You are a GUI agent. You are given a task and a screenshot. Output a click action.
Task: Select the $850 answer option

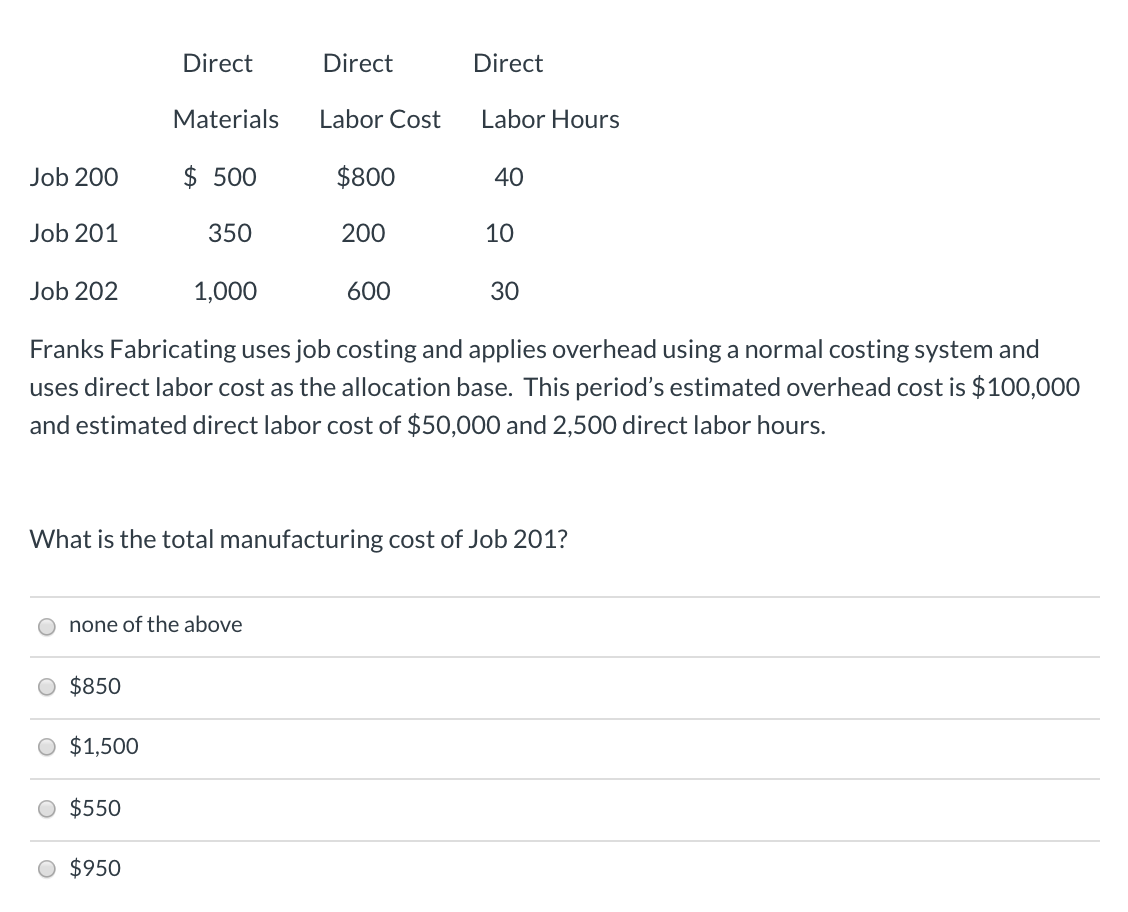pyautogui.click(x=47, y=687)
